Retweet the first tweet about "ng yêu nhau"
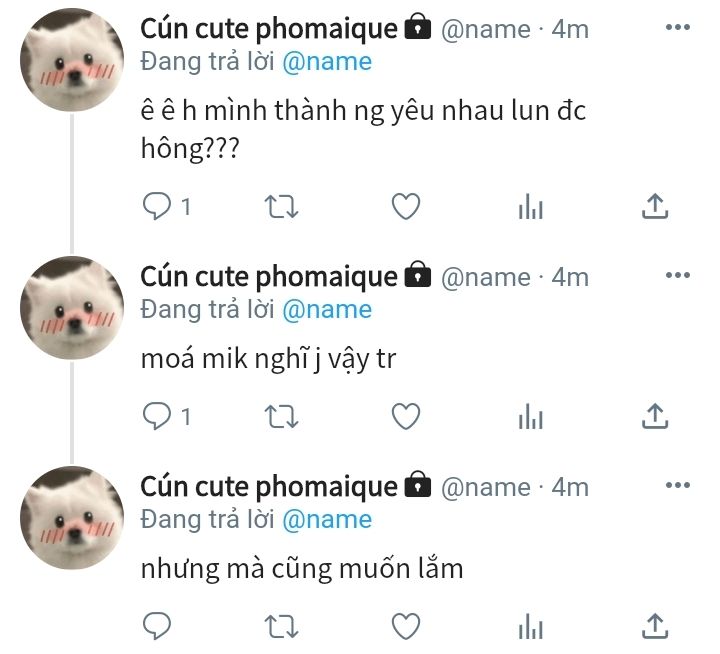Viewport: 720px width, 654px height. click(x=281, y=207)
